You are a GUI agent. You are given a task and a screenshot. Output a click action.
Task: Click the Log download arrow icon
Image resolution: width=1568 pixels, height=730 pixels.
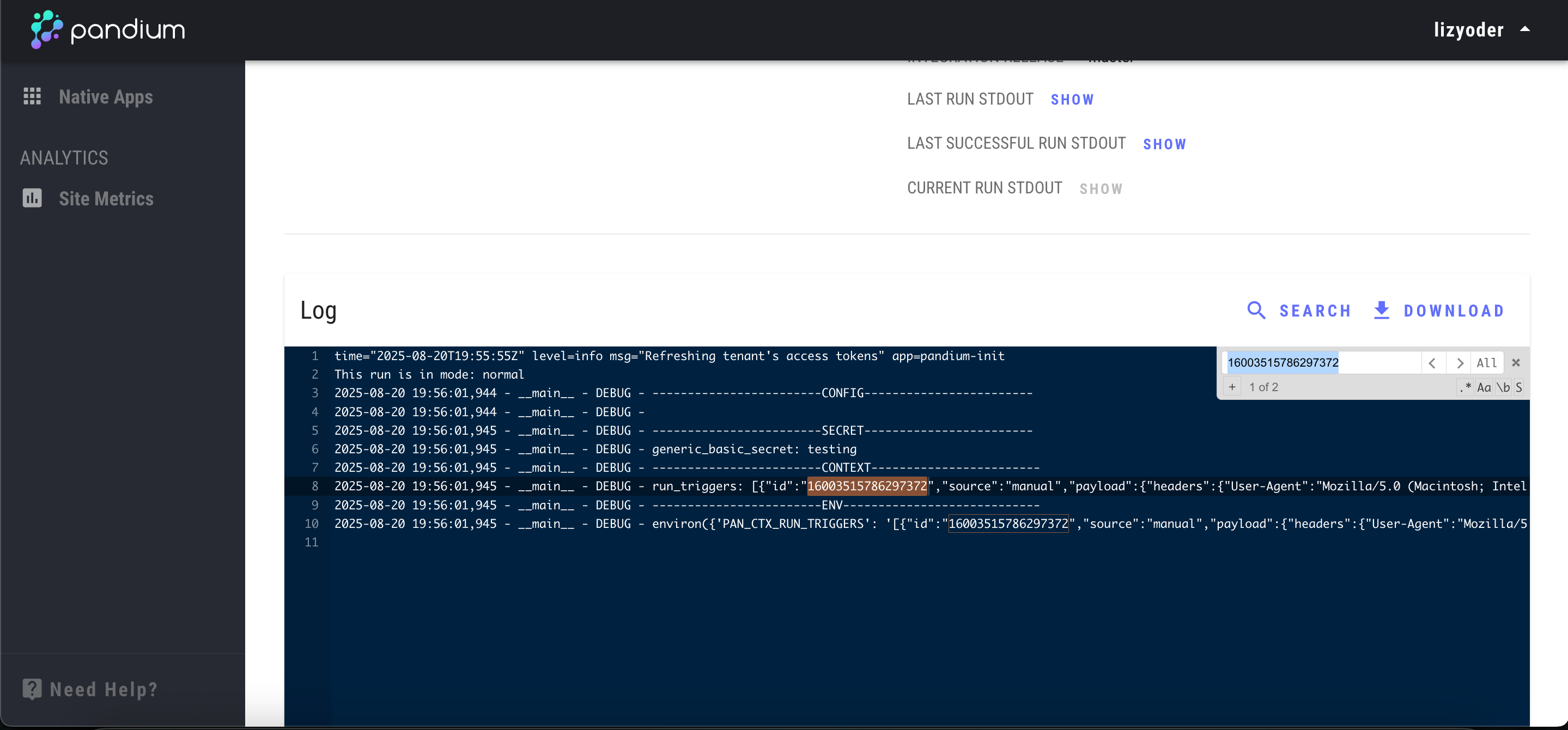pos(1381,311)
